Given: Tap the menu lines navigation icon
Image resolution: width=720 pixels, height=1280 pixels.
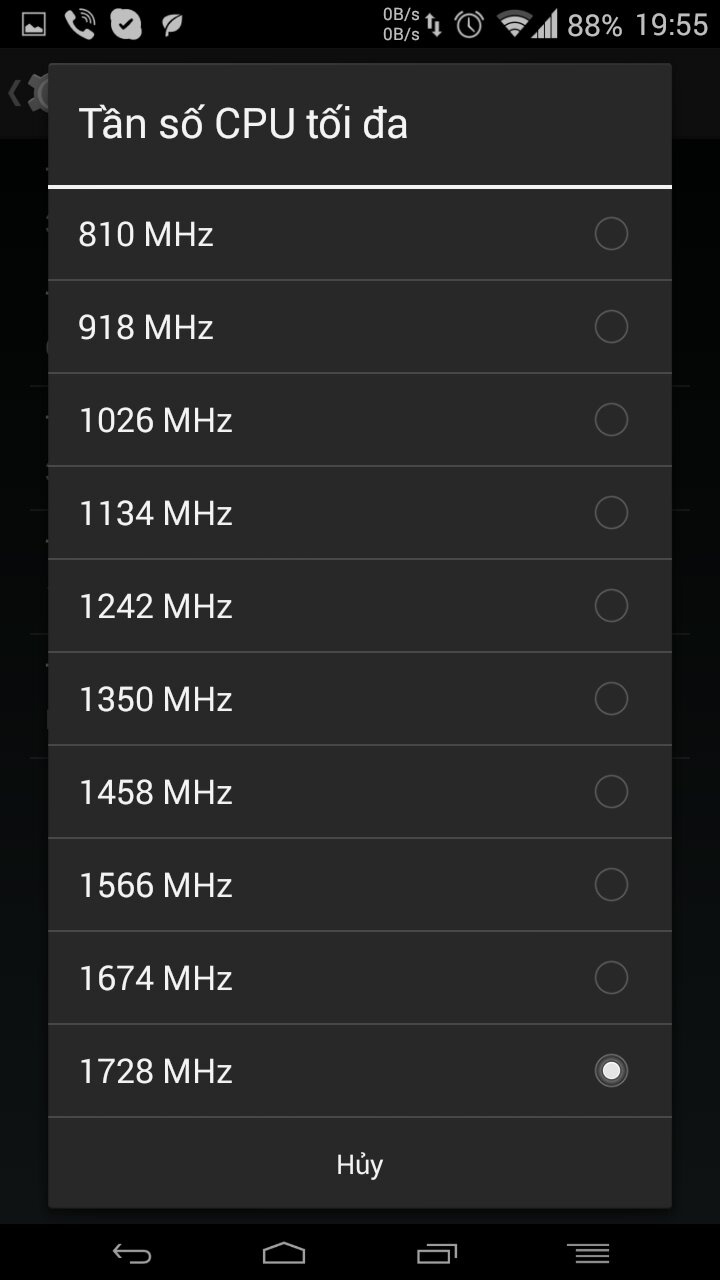Looking at the screenshot, I should tap(588, 1253).
